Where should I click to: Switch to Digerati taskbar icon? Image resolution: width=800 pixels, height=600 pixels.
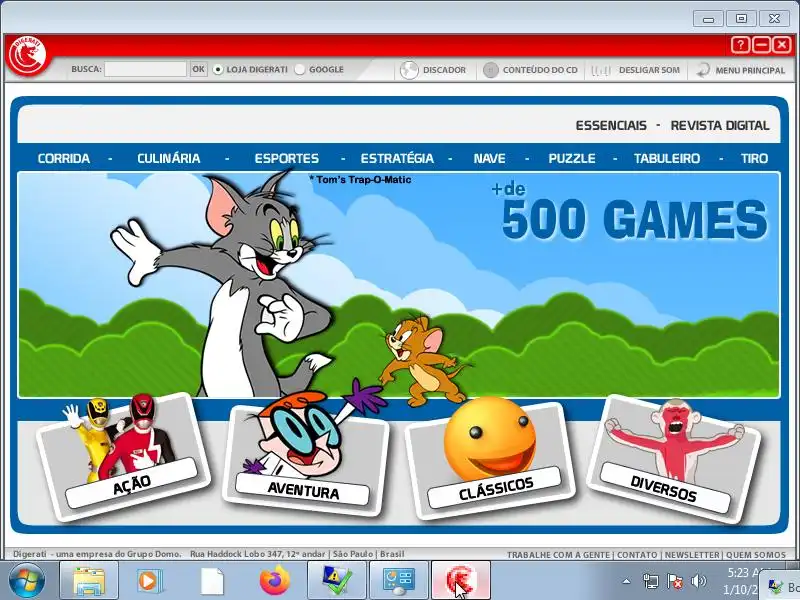coord(461,581)
